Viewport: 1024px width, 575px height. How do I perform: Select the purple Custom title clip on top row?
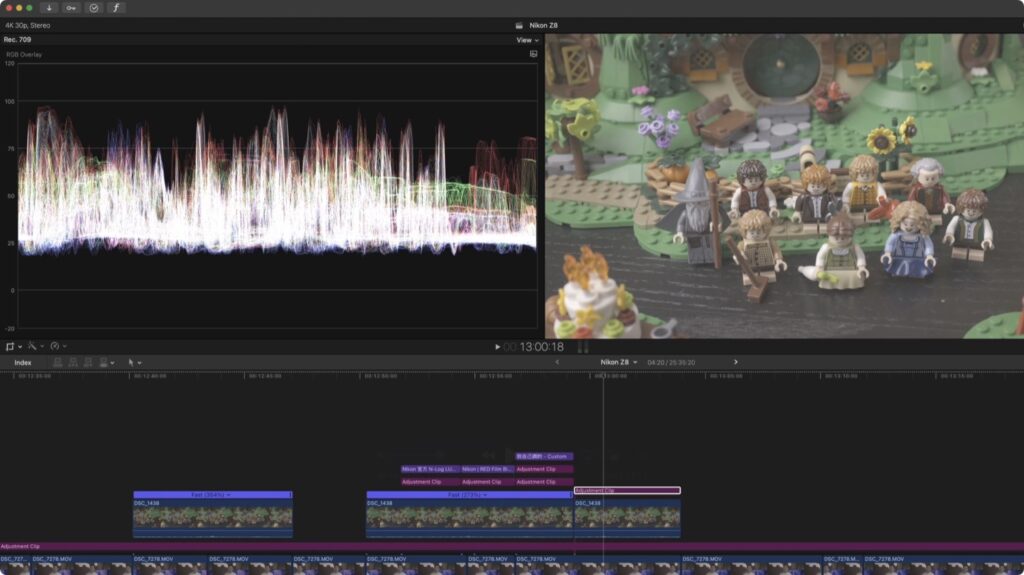(544, 457)
